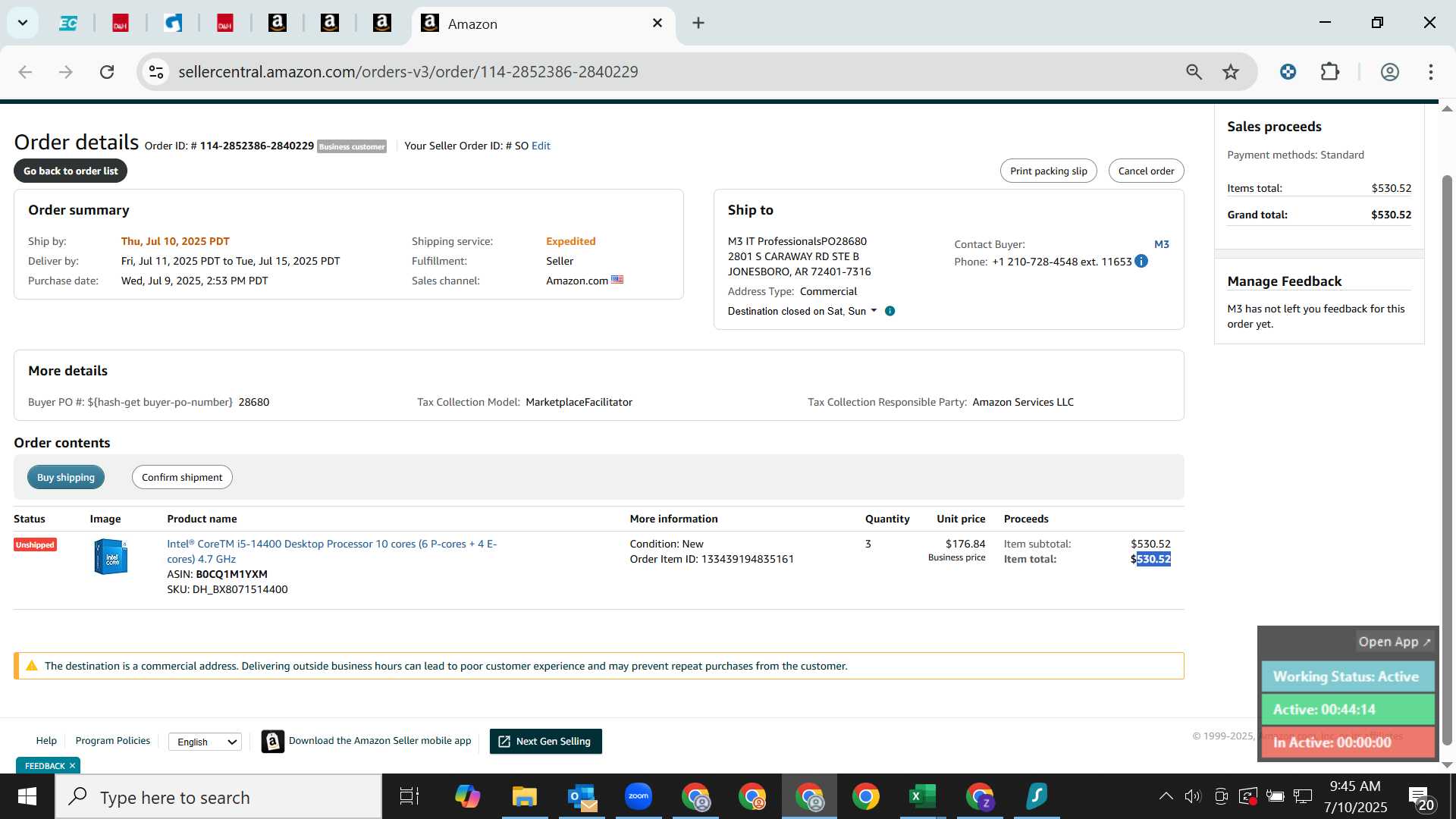Click the volume speaker icon in tray

pyautogui.click(x=1193, y=796)
